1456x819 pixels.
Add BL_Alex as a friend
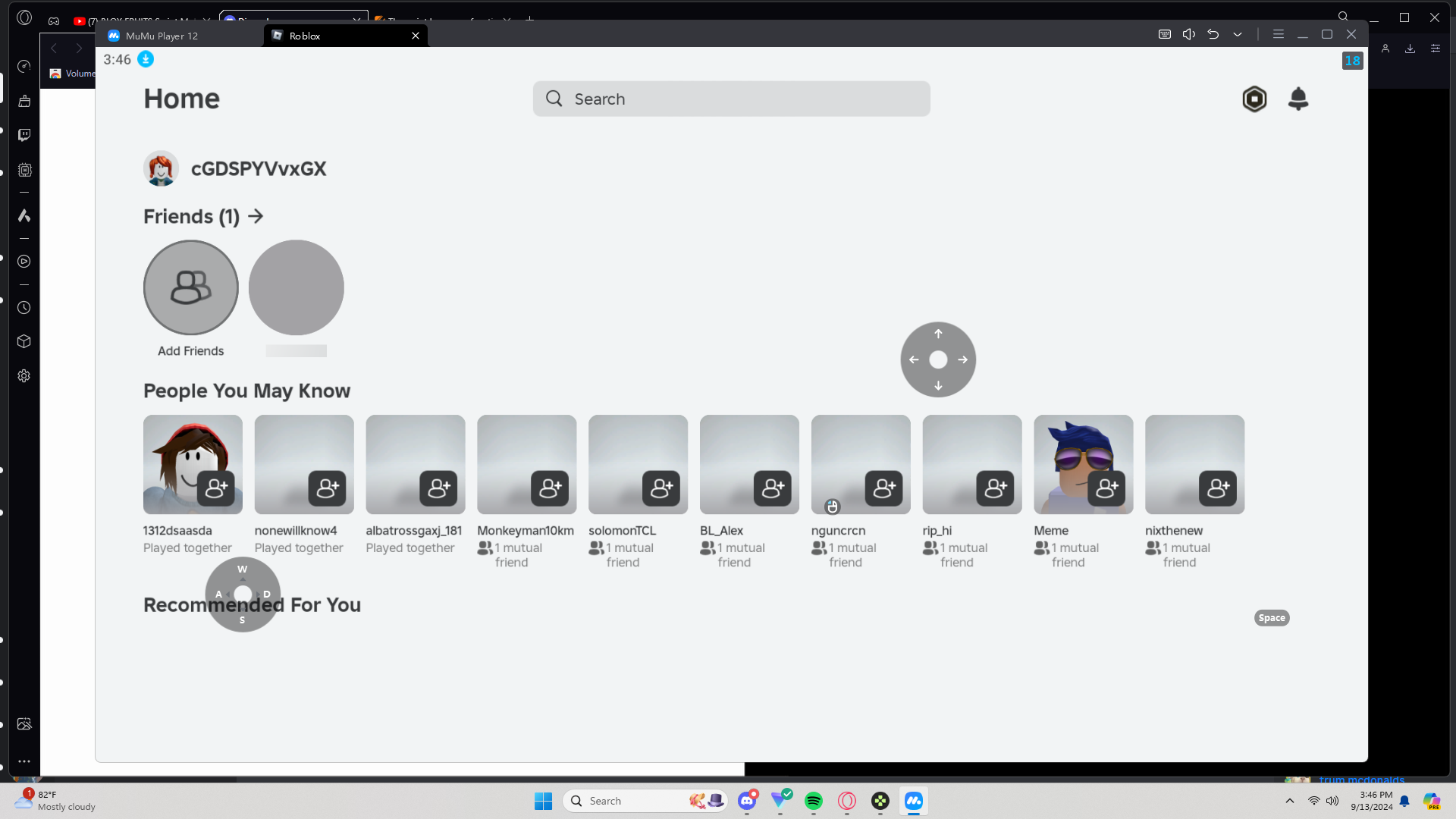click(773, 488)
